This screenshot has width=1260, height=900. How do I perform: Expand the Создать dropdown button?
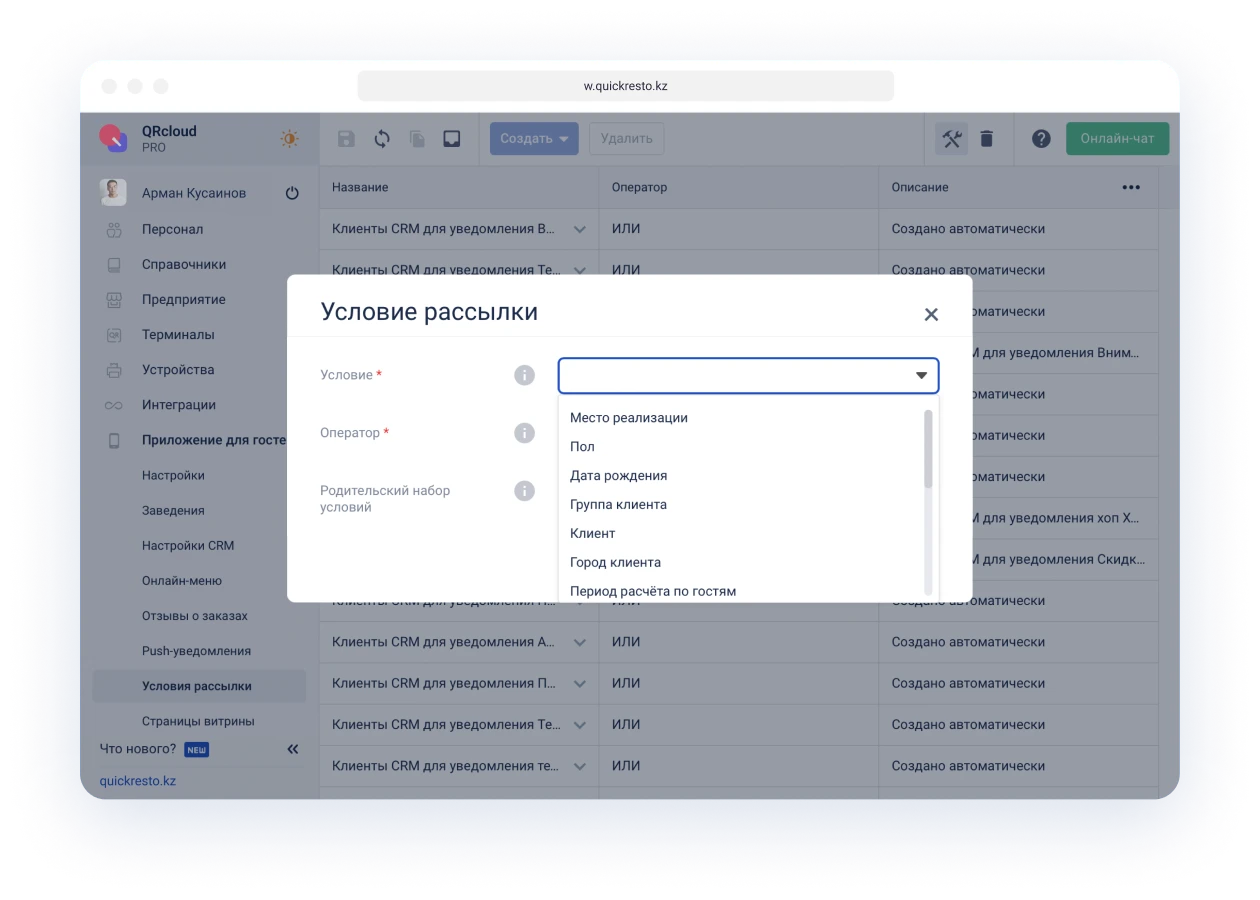(x=533, y=139)
